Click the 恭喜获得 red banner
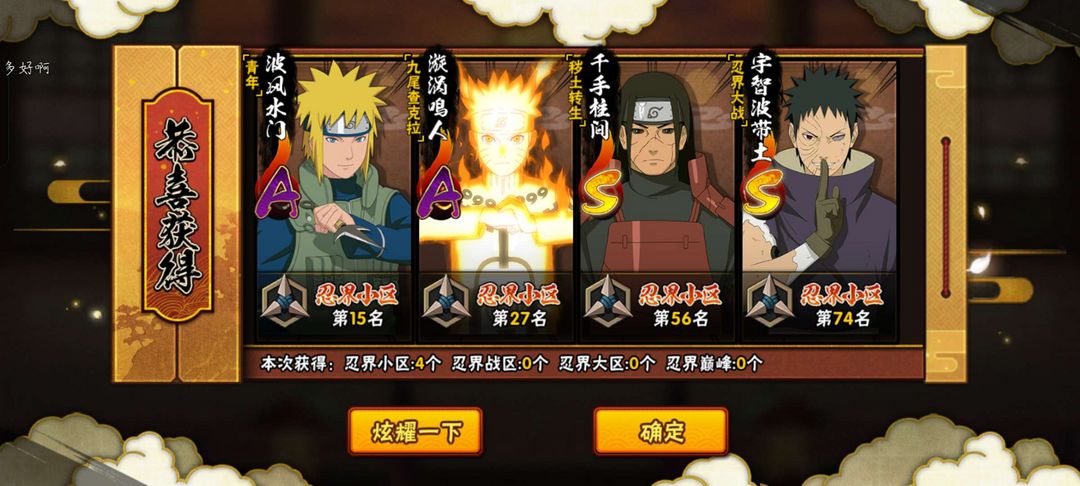 point(177,206)
